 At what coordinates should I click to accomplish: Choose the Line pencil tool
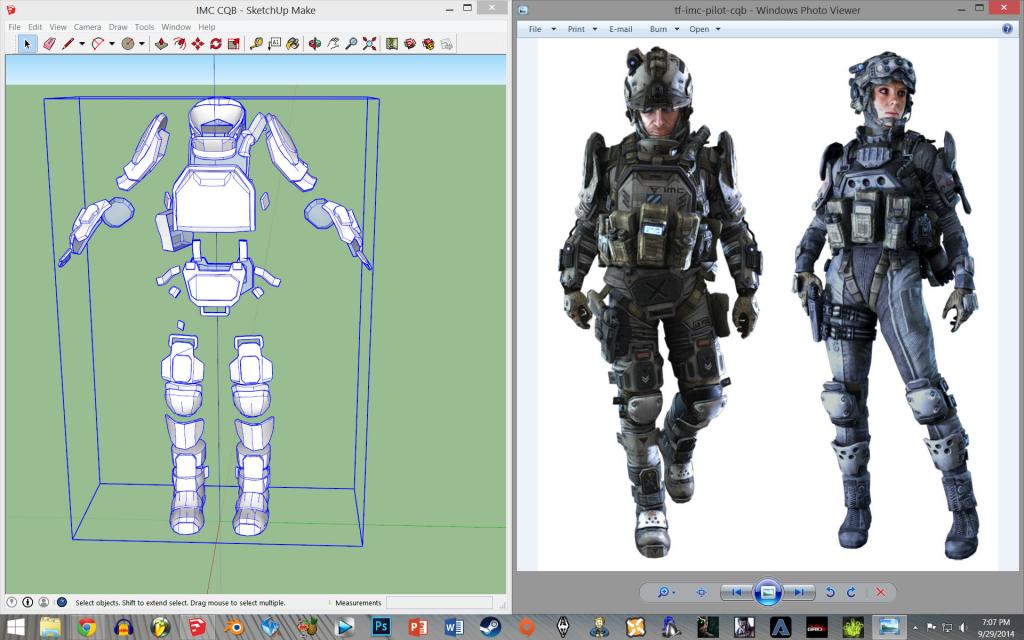click(x=67, y=44)
